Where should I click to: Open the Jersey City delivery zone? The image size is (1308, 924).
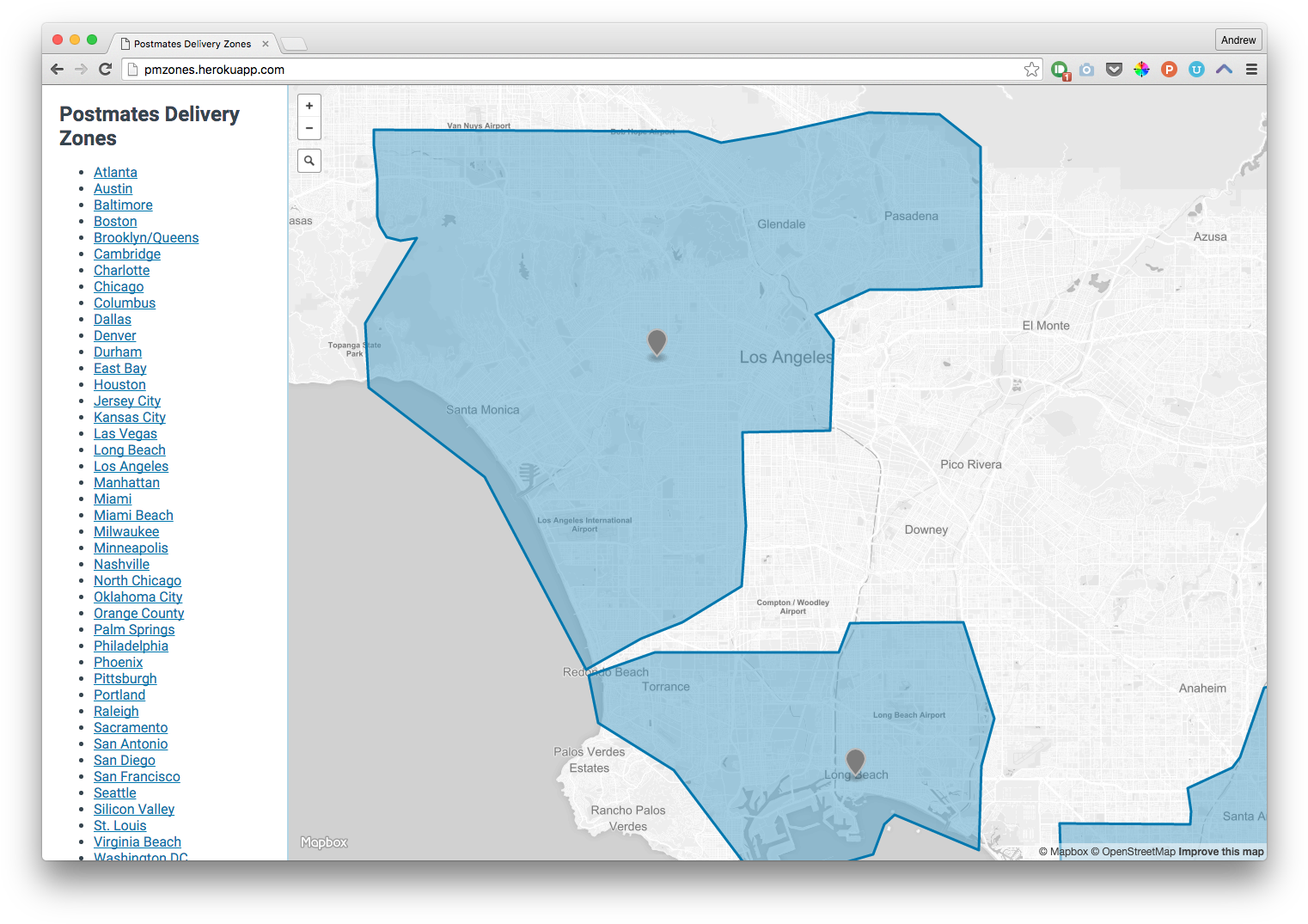(127, 401)
